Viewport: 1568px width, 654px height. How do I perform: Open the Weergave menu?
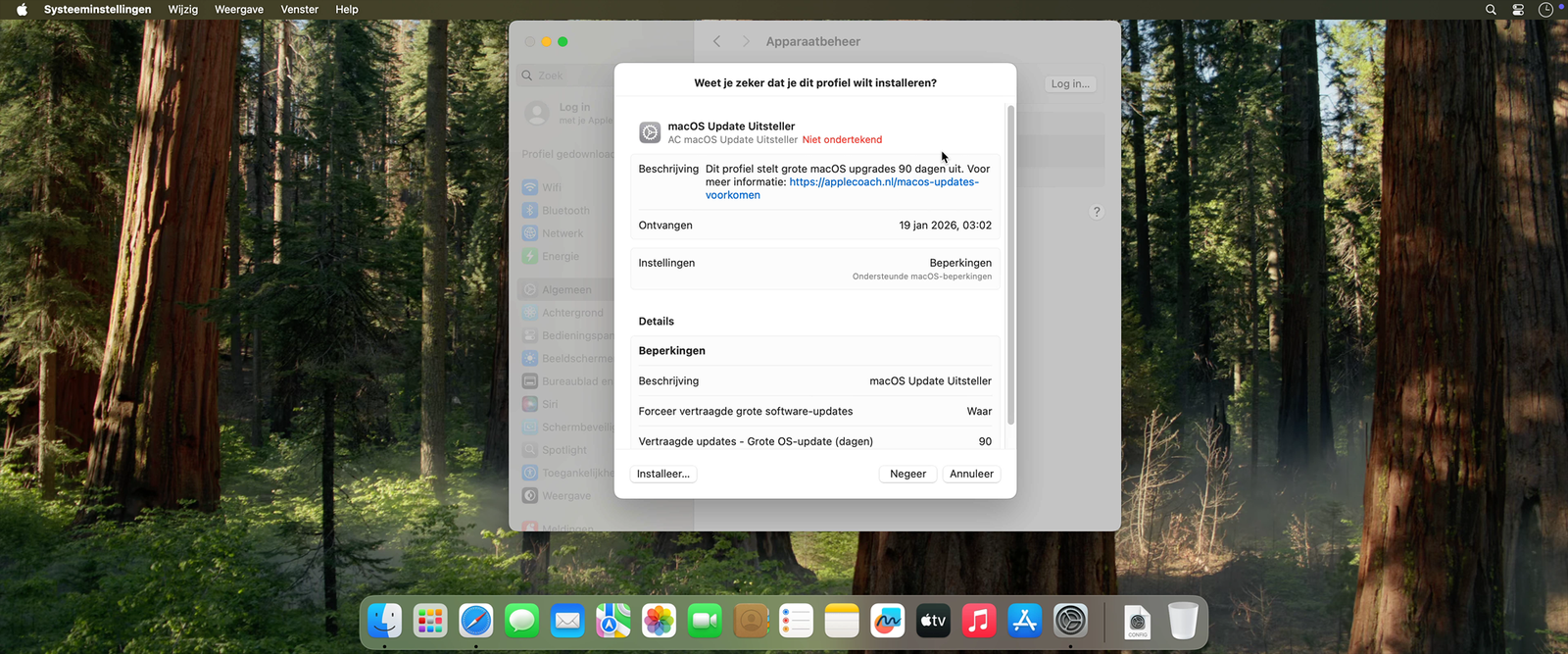pos(239,10)
